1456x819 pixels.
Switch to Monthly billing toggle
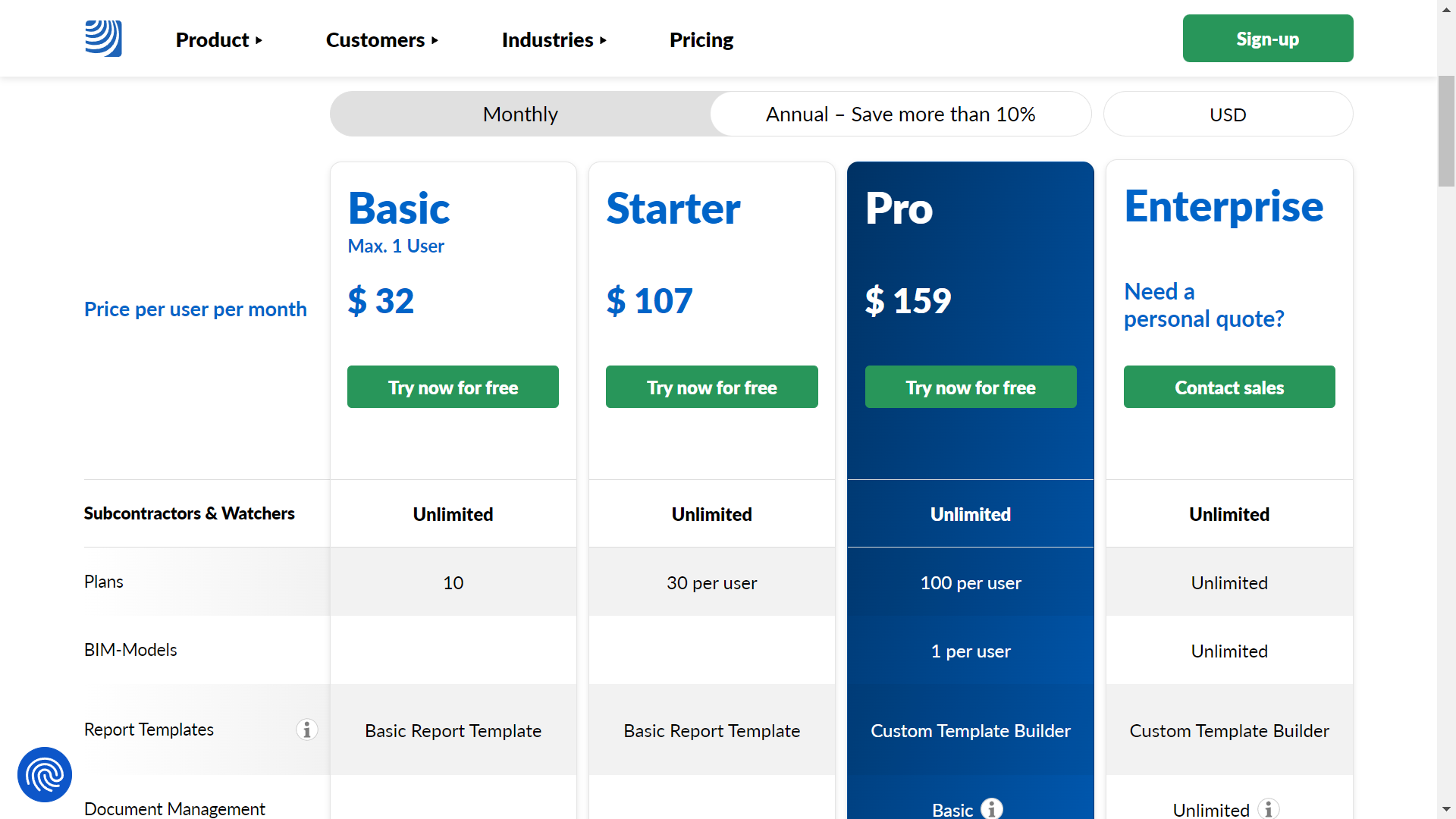[x=519, y=113]
